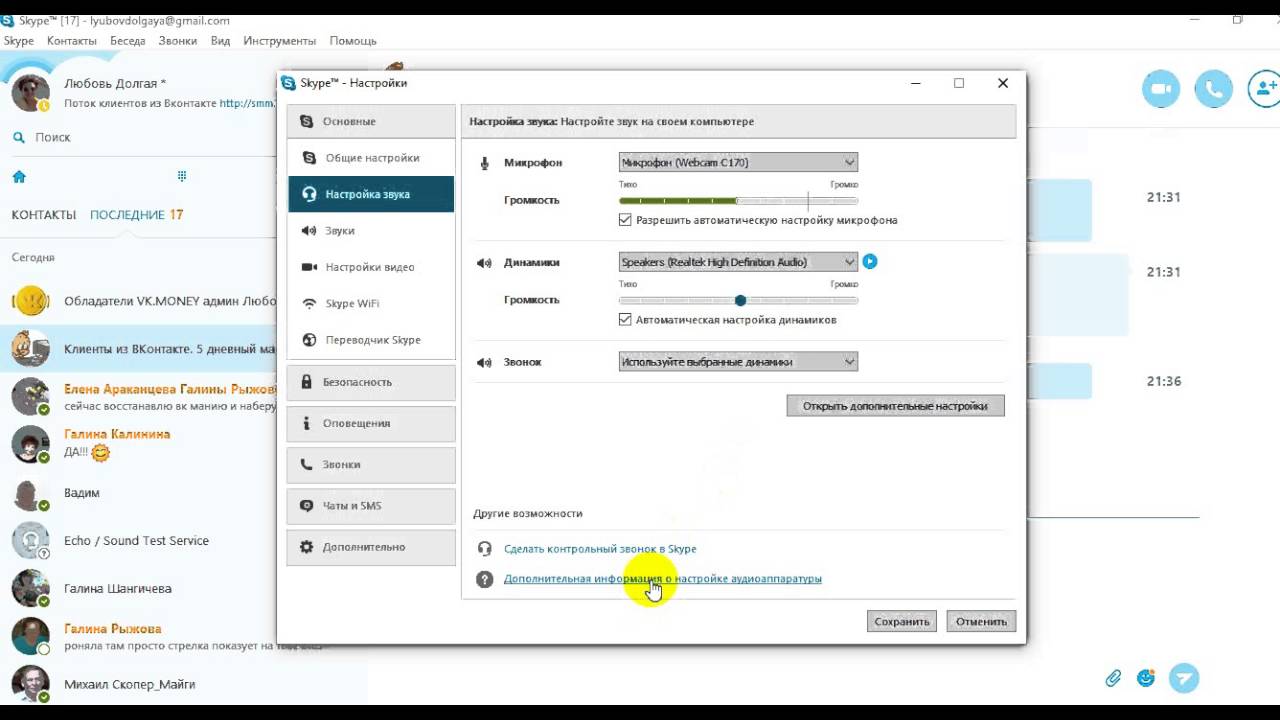This screenshot has height=720, width=1280.
Task: Select Skype WiFi in sidebar
Action: 371,303
